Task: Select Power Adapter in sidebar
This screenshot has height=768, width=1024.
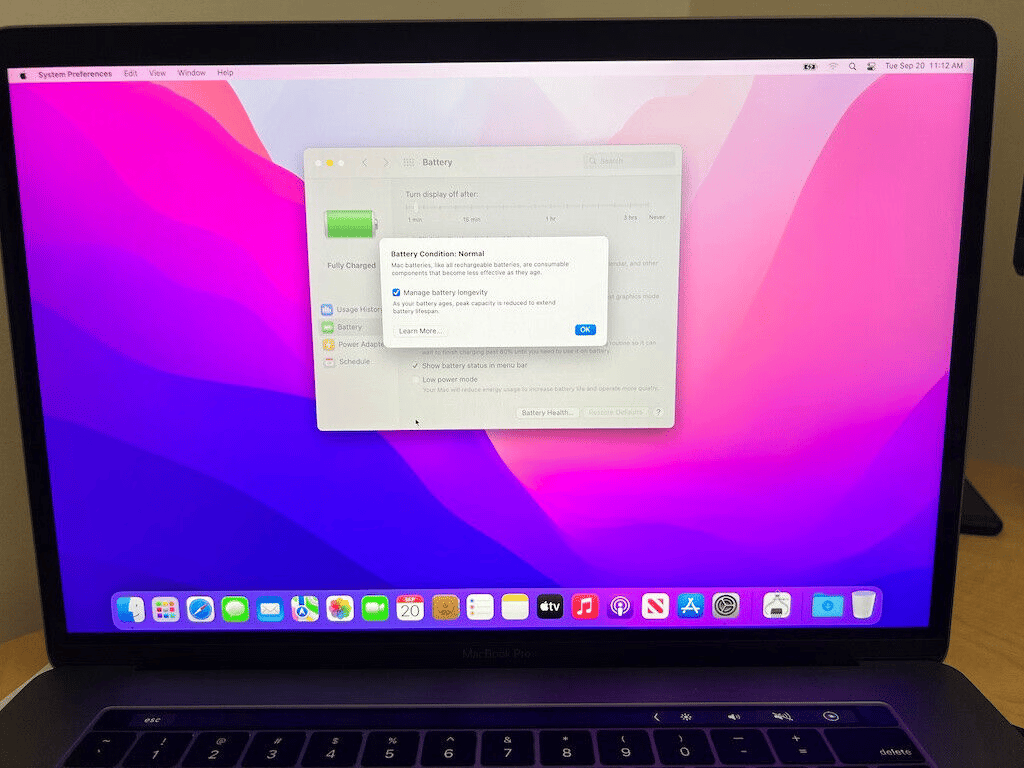Action: [353, 344]
